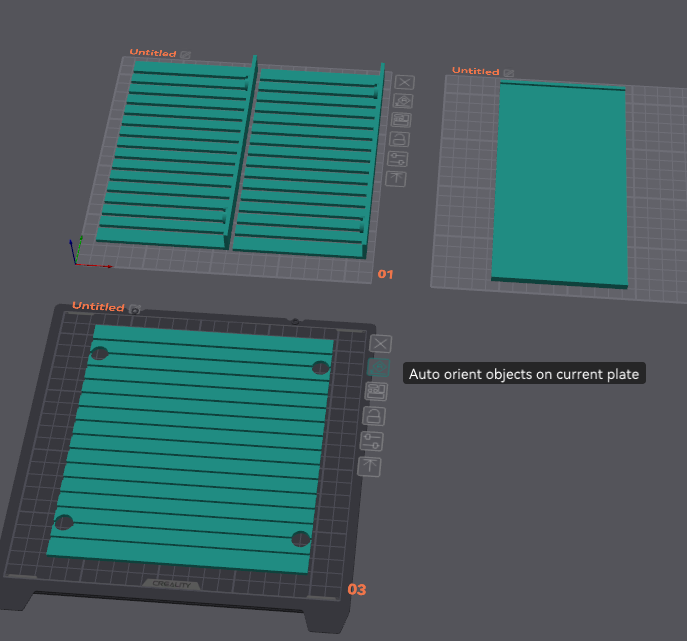Open plate 03 settings sliders icon
687x641 pixels.
[372, 441]
